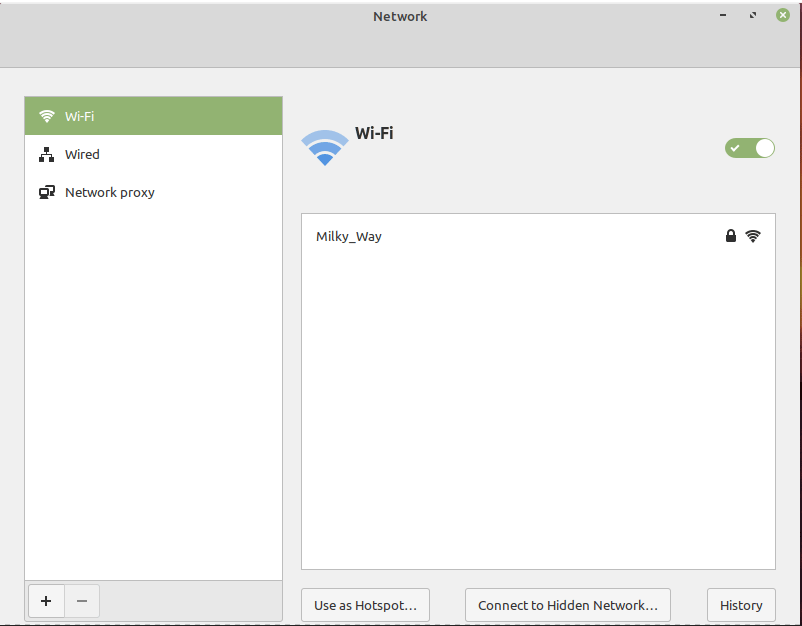Click the Network window title
This screenshot has height=626, width=802.
tap(400, 16)
